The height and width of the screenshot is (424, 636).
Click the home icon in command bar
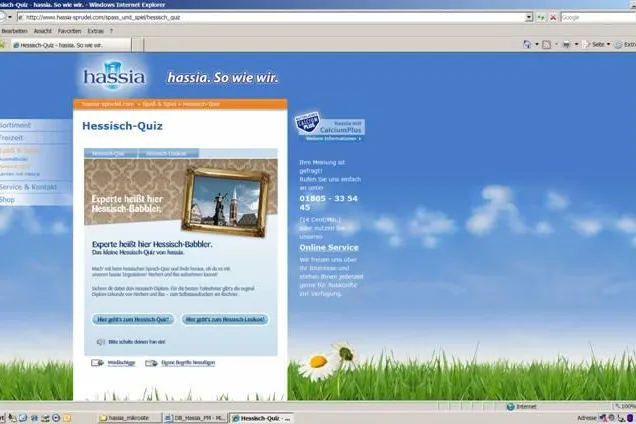click(527, 44)
